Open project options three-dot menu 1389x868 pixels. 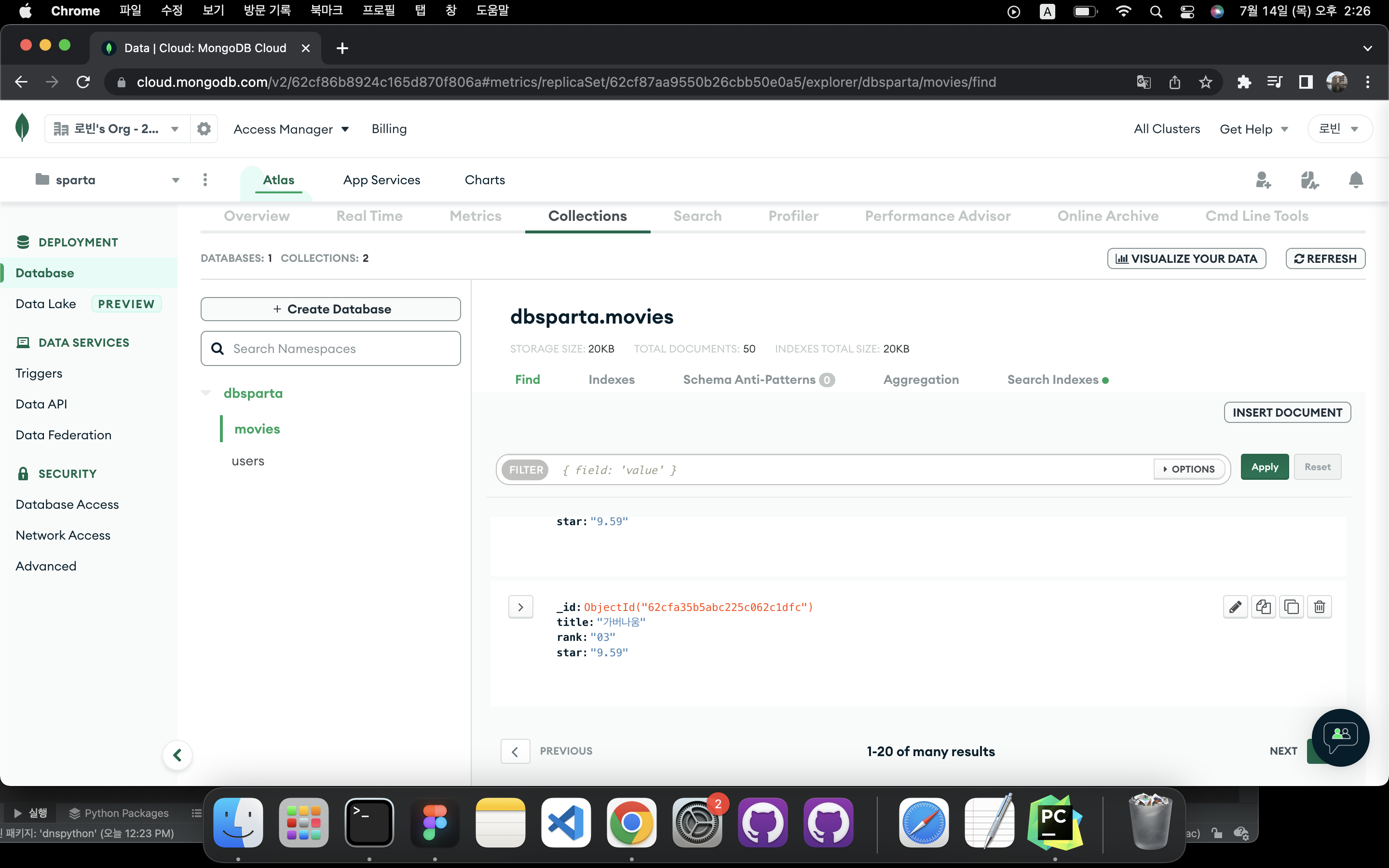point(205,180)
